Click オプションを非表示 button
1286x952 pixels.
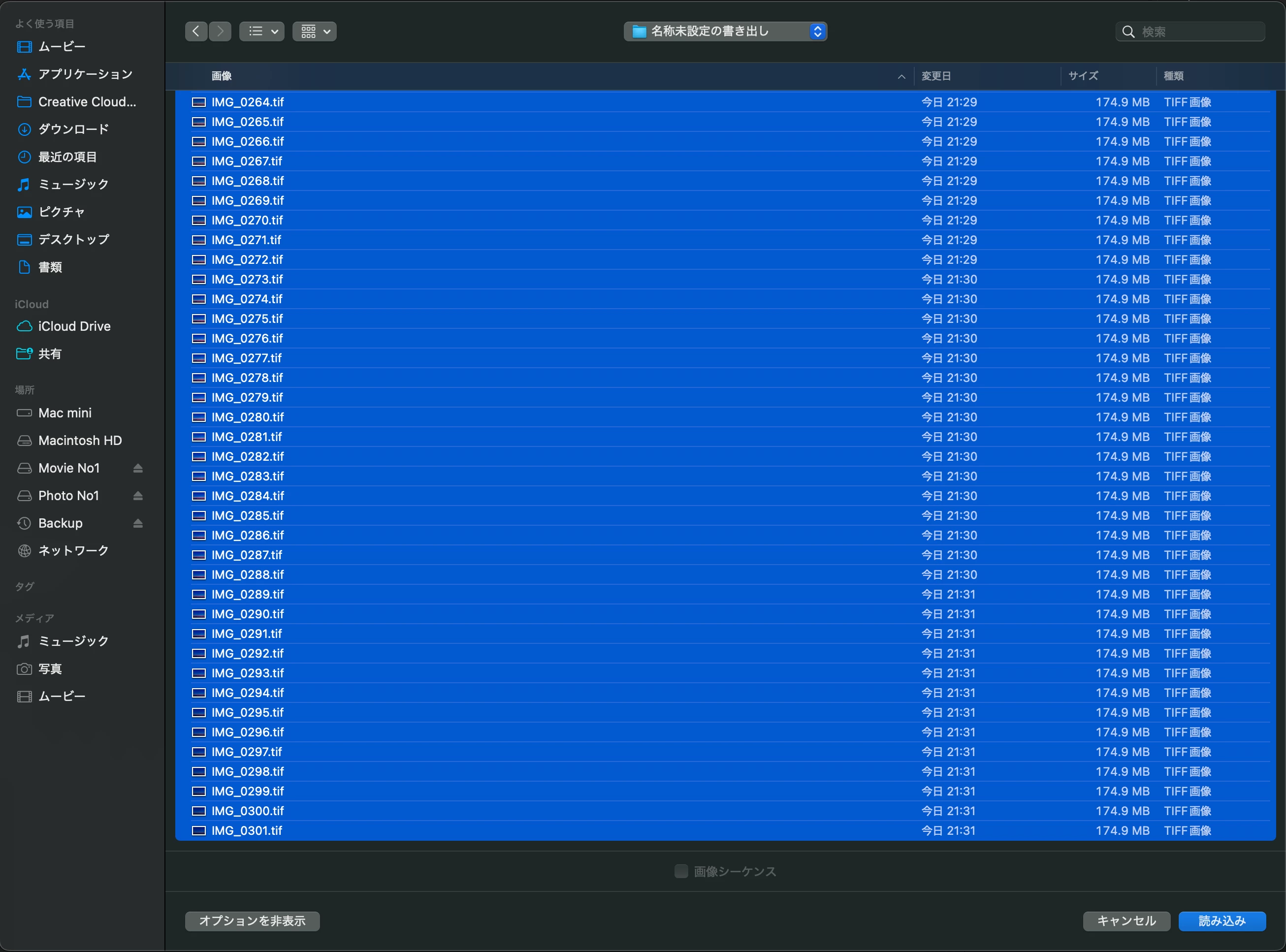pyautogui.click(x=253, y=921)
